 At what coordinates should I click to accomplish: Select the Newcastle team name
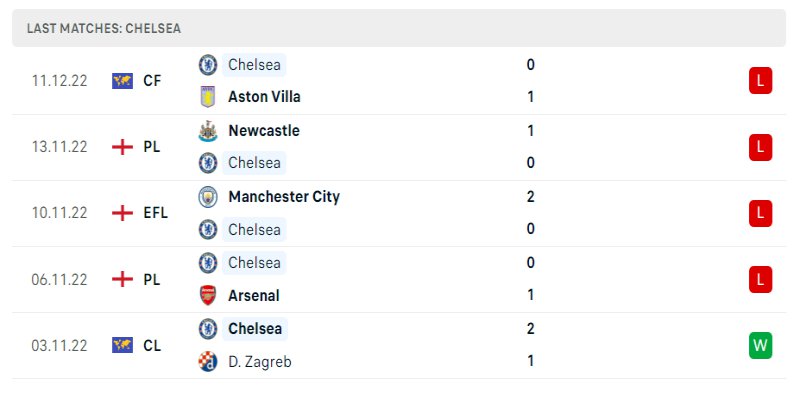pyautogui.click(x=263, y=130)
